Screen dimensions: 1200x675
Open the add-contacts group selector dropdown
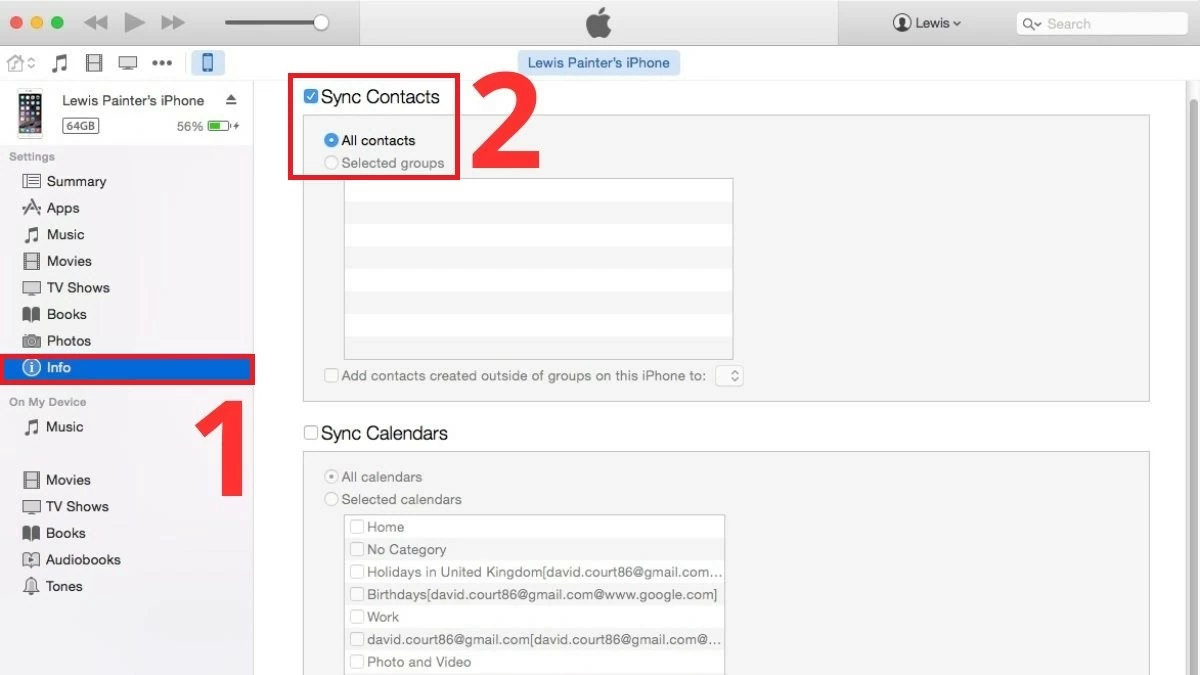[729, 376]
